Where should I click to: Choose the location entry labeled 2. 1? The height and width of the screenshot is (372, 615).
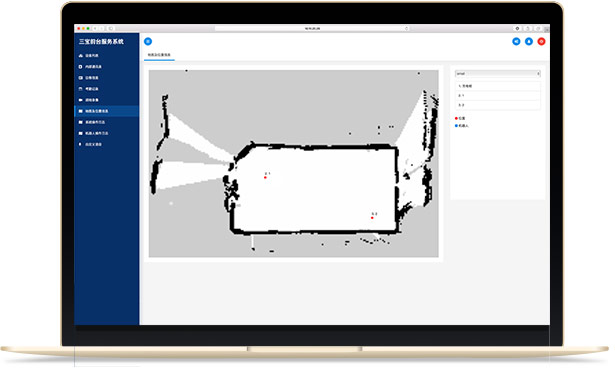pyautogui.click(x=498, y=96)
